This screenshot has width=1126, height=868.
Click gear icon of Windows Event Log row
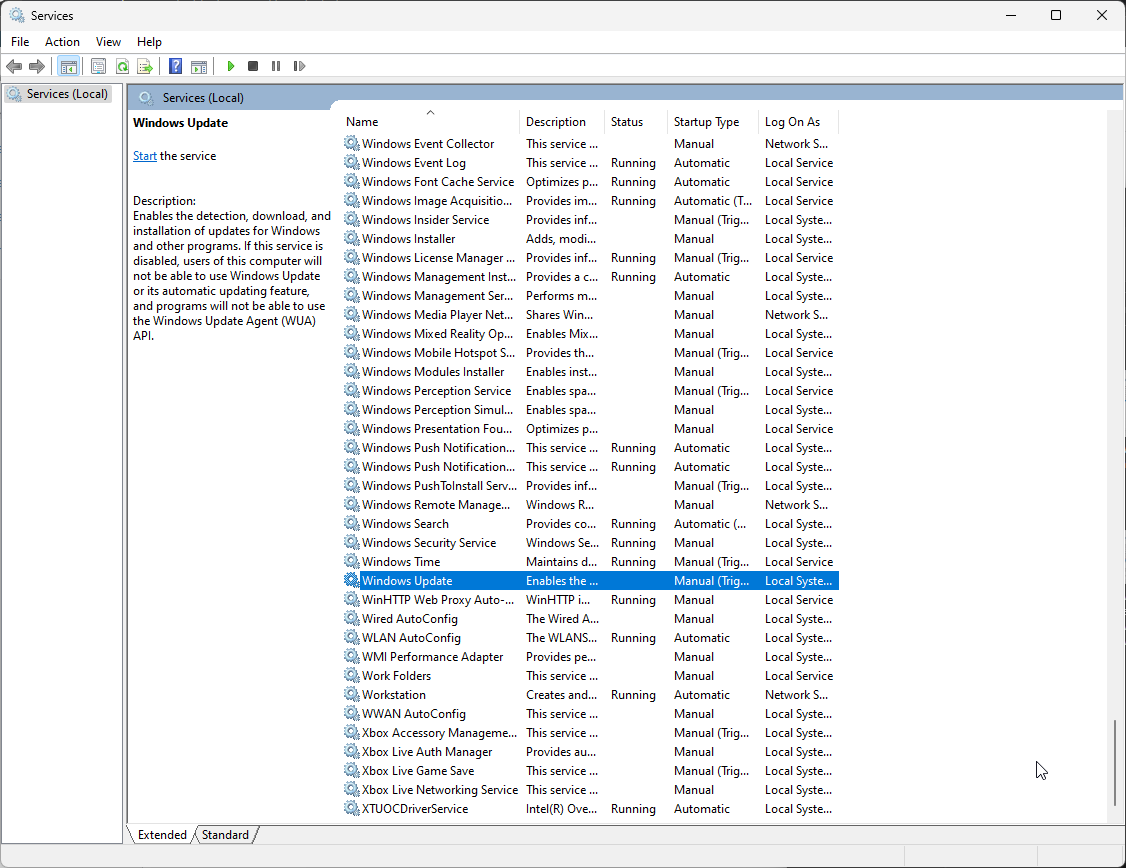[351, 162]
